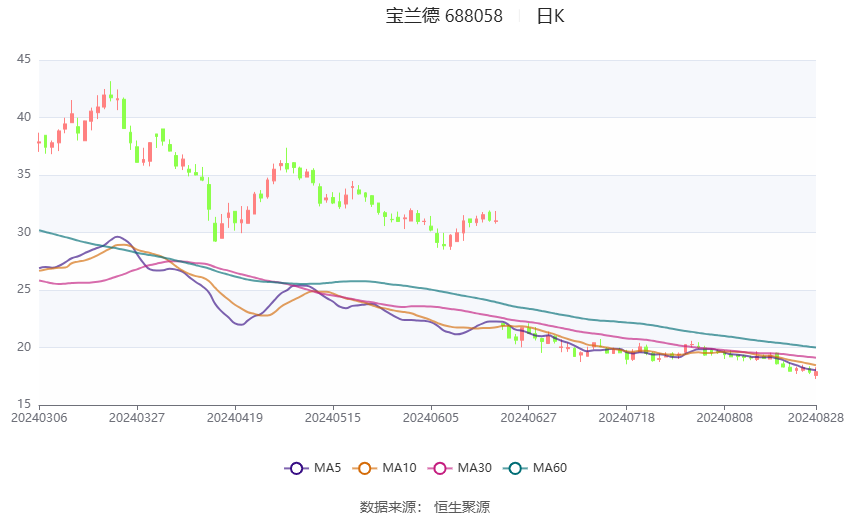850x517 pixels.
Task: Click x-axis date label 20240627
Action: [x=529, y=418]
